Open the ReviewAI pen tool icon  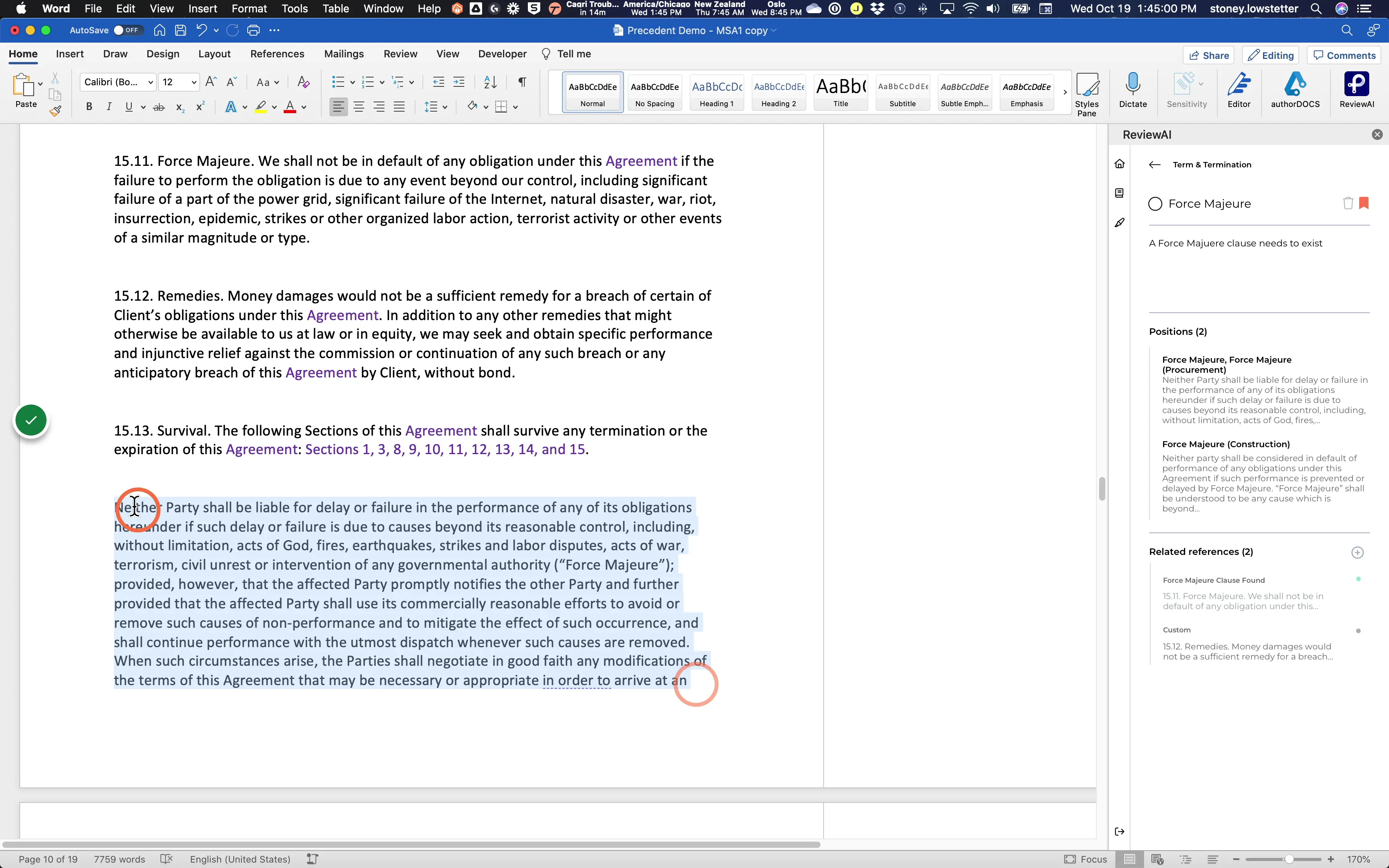pos(1119,223)
